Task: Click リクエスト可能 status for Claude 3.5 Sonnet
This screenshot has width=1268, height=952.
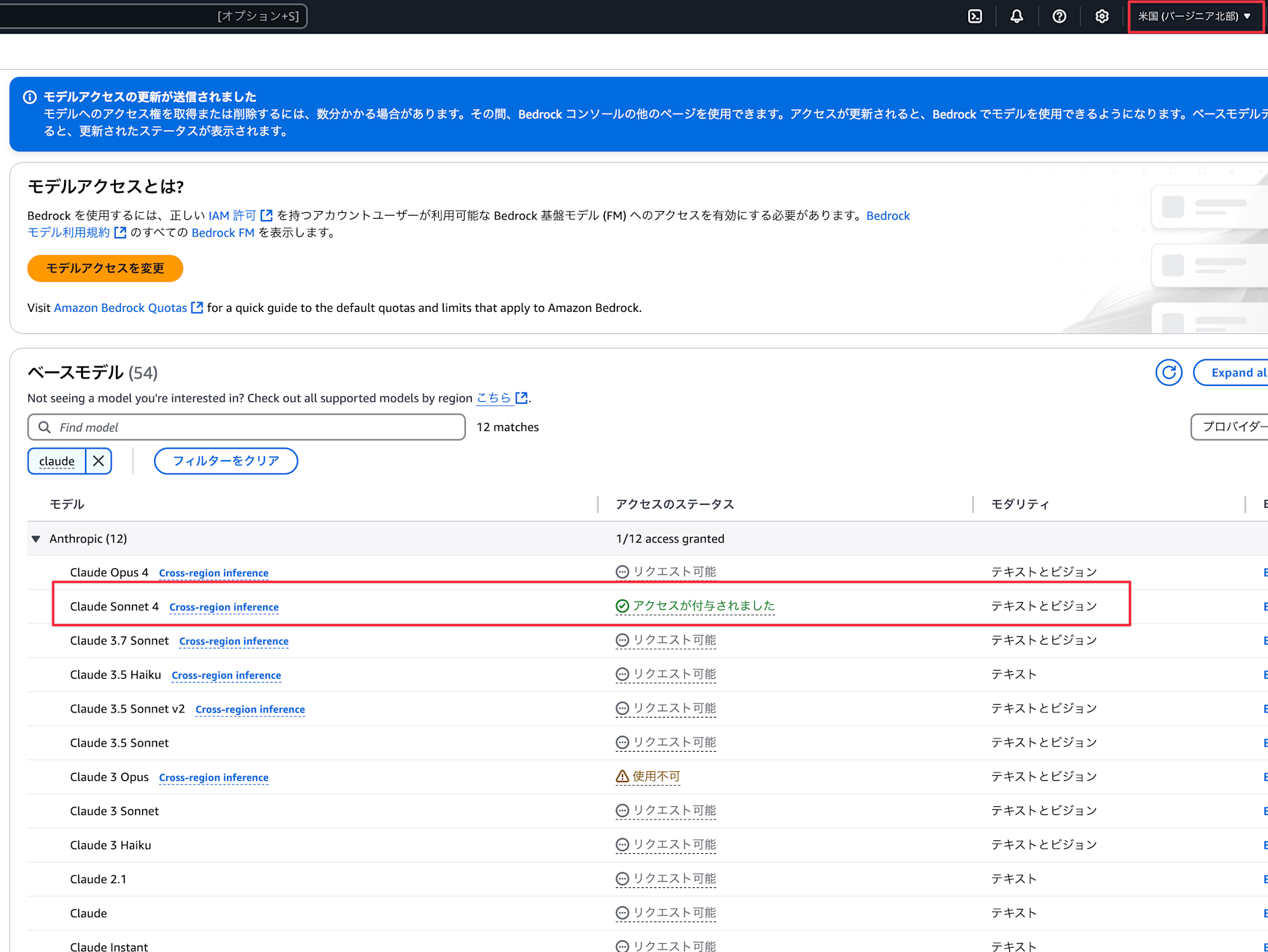Action: [x=666, y=742]
